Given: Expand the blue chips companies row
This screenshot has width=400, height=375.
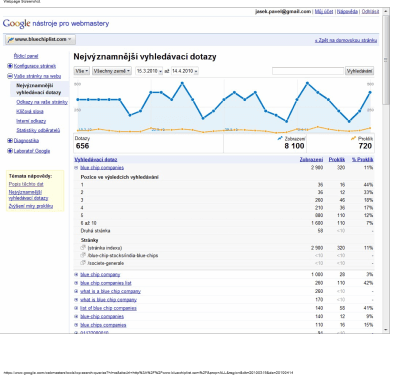Looking at the screenshot, I should (76, 325).
